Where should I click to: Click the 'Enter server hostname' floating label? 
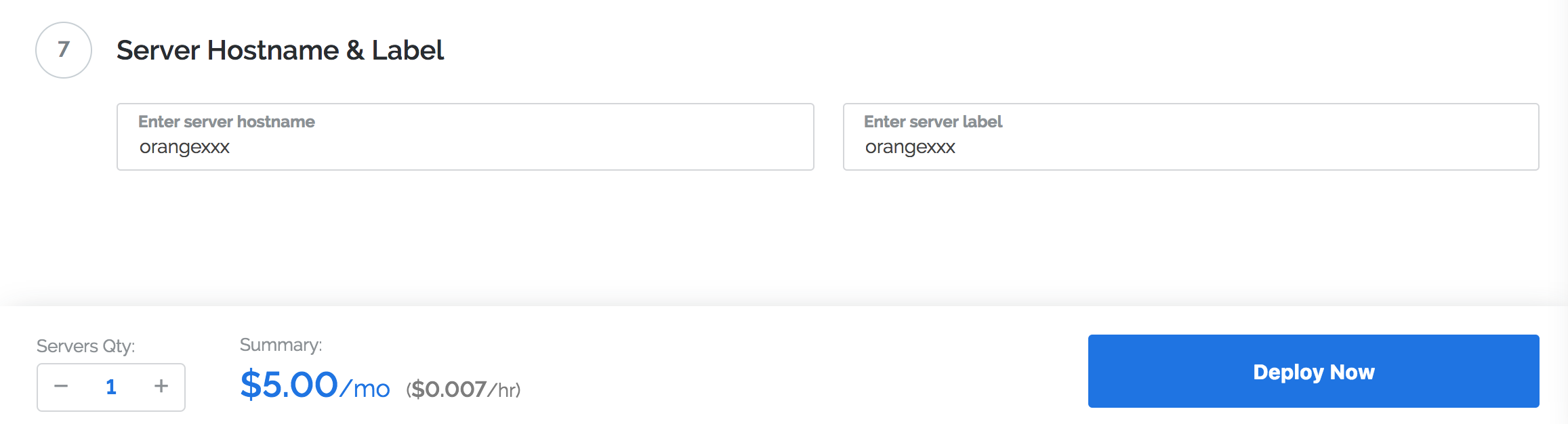click(226, 122)
